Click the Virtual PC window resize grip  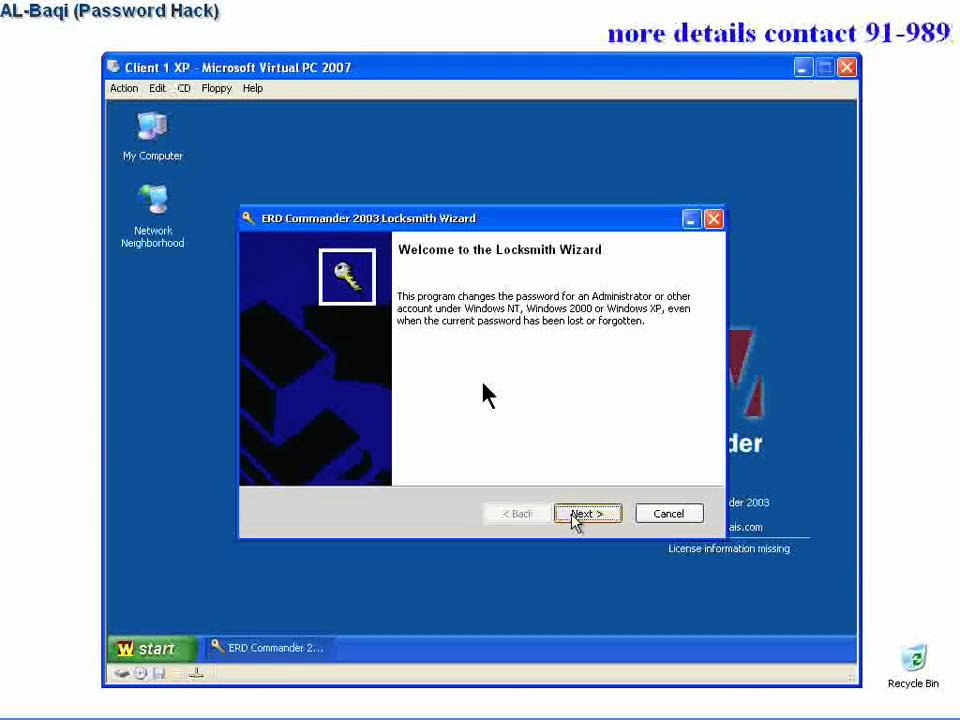coord(851,677)
